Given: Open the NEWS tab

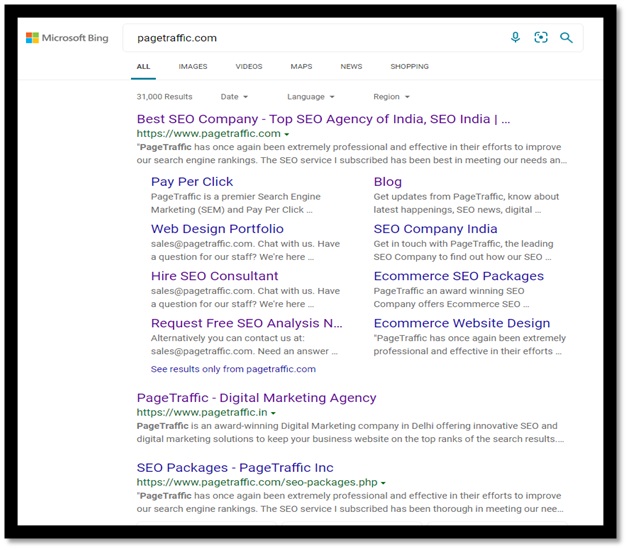Looking at the screenshot, I should pos(351,67).
